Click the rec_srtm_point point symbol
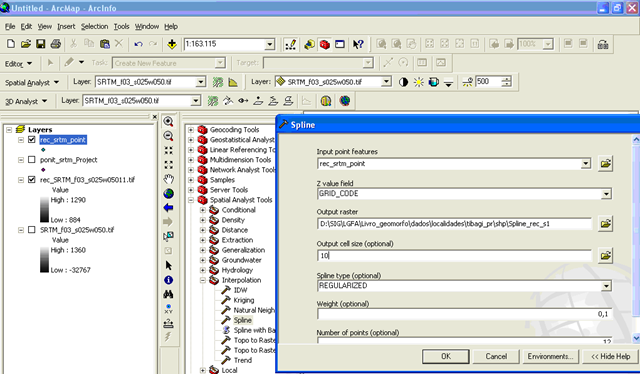The width and height of the screenshot is (640, 374). (x=43, y=150)
